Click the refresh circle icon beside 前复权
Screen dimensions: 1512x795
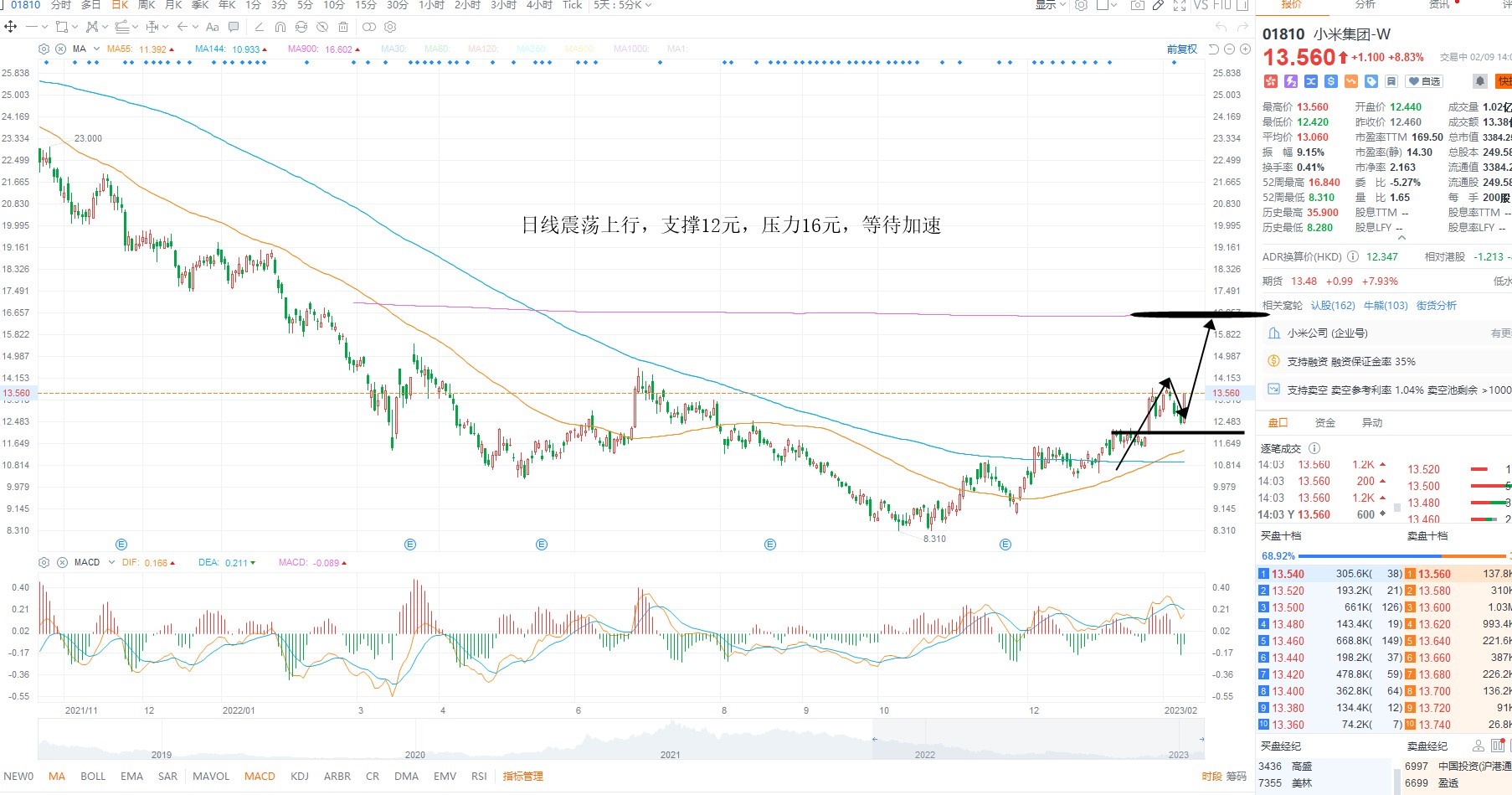coord(1214,49)
